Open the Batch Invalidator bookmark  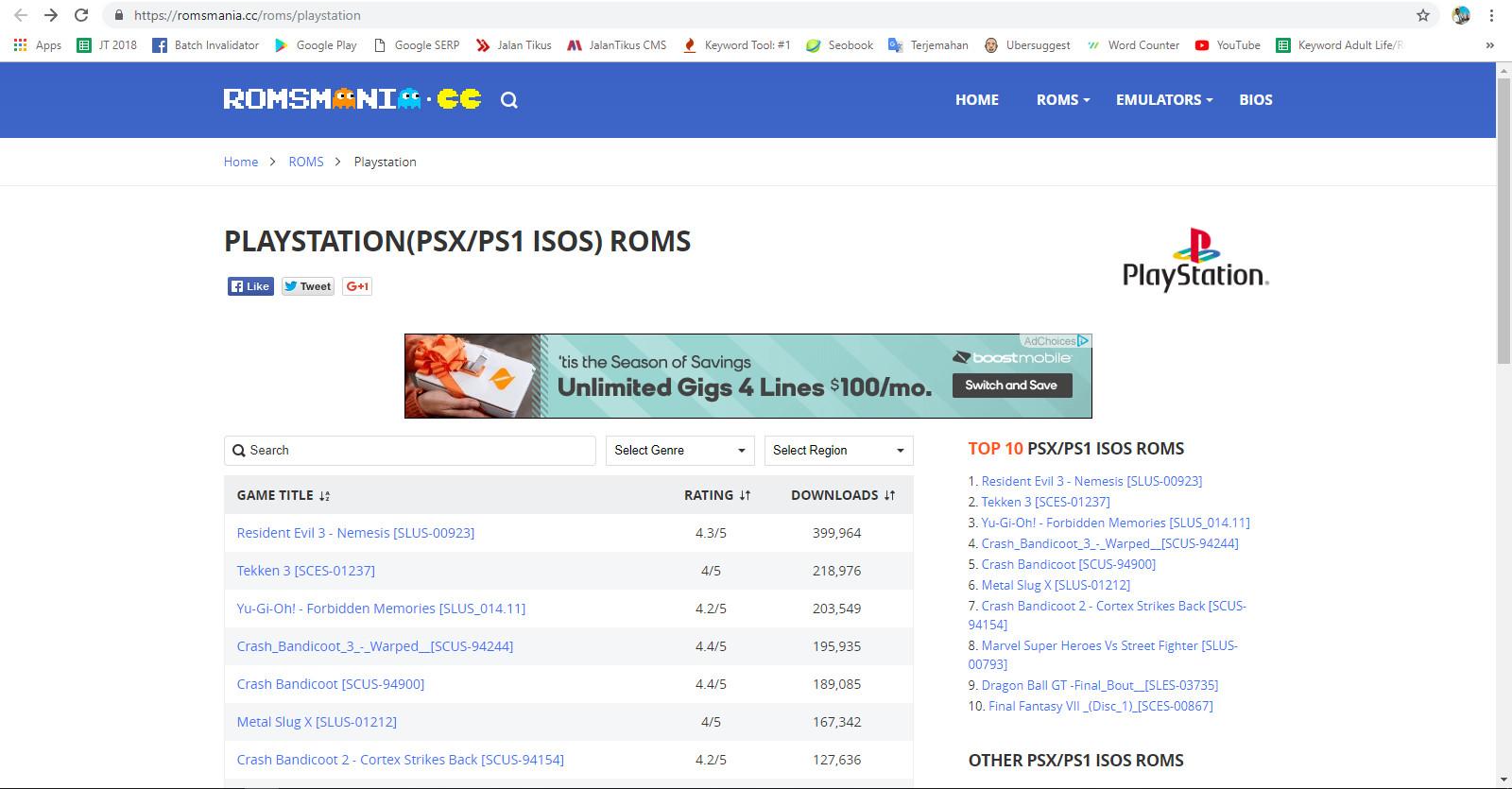click(x=206, y=45)
